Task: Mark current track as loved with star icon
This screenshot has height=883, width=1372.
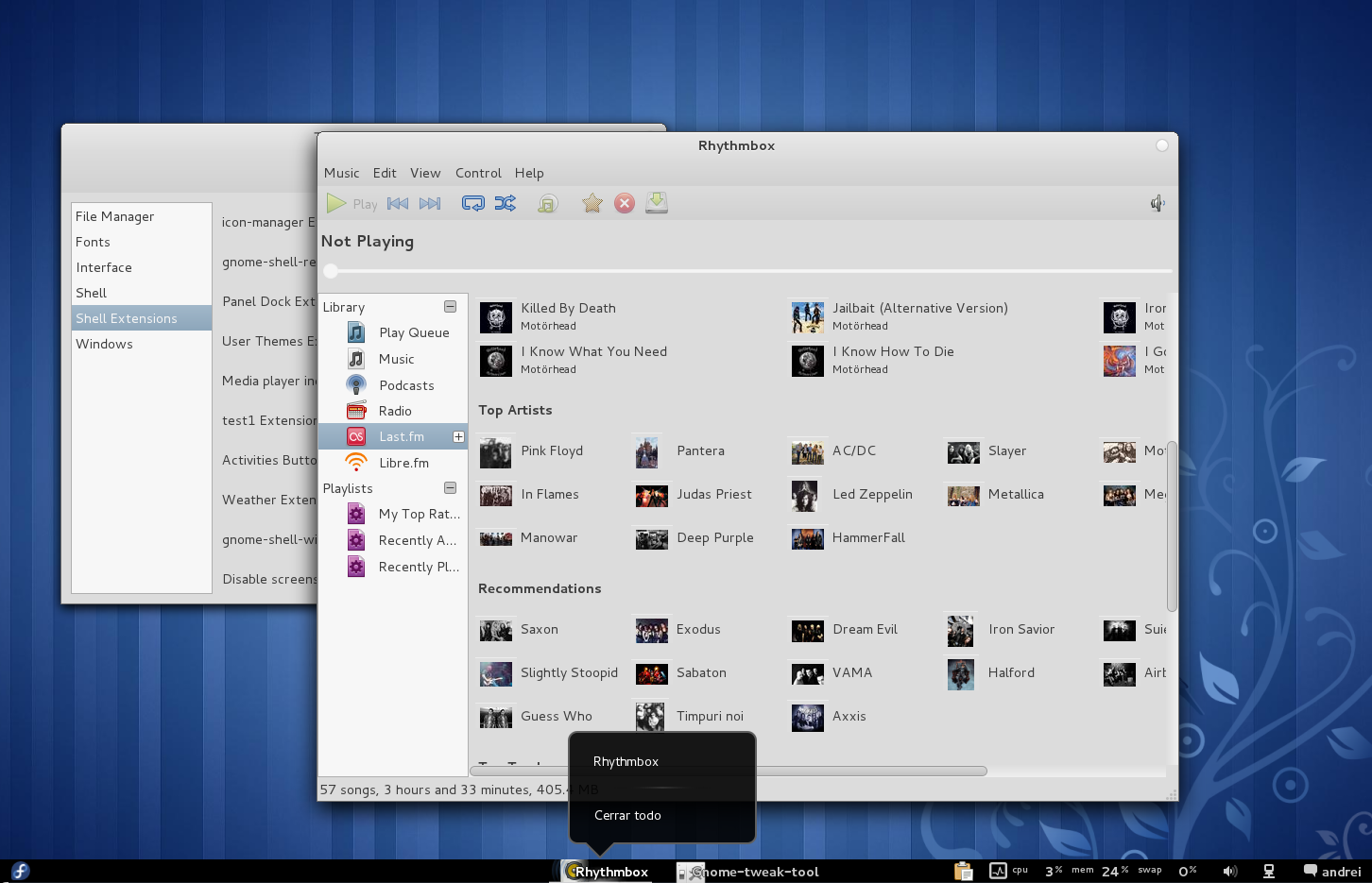Action: (x=592, y=202)
